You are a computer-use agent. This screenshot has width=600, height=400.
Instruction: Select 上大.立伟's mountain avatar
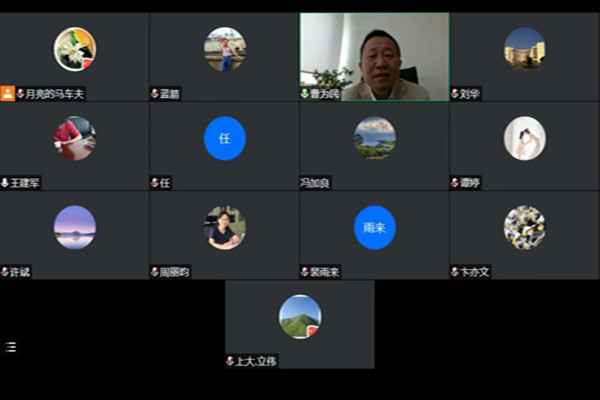click(x=300, y=316)
